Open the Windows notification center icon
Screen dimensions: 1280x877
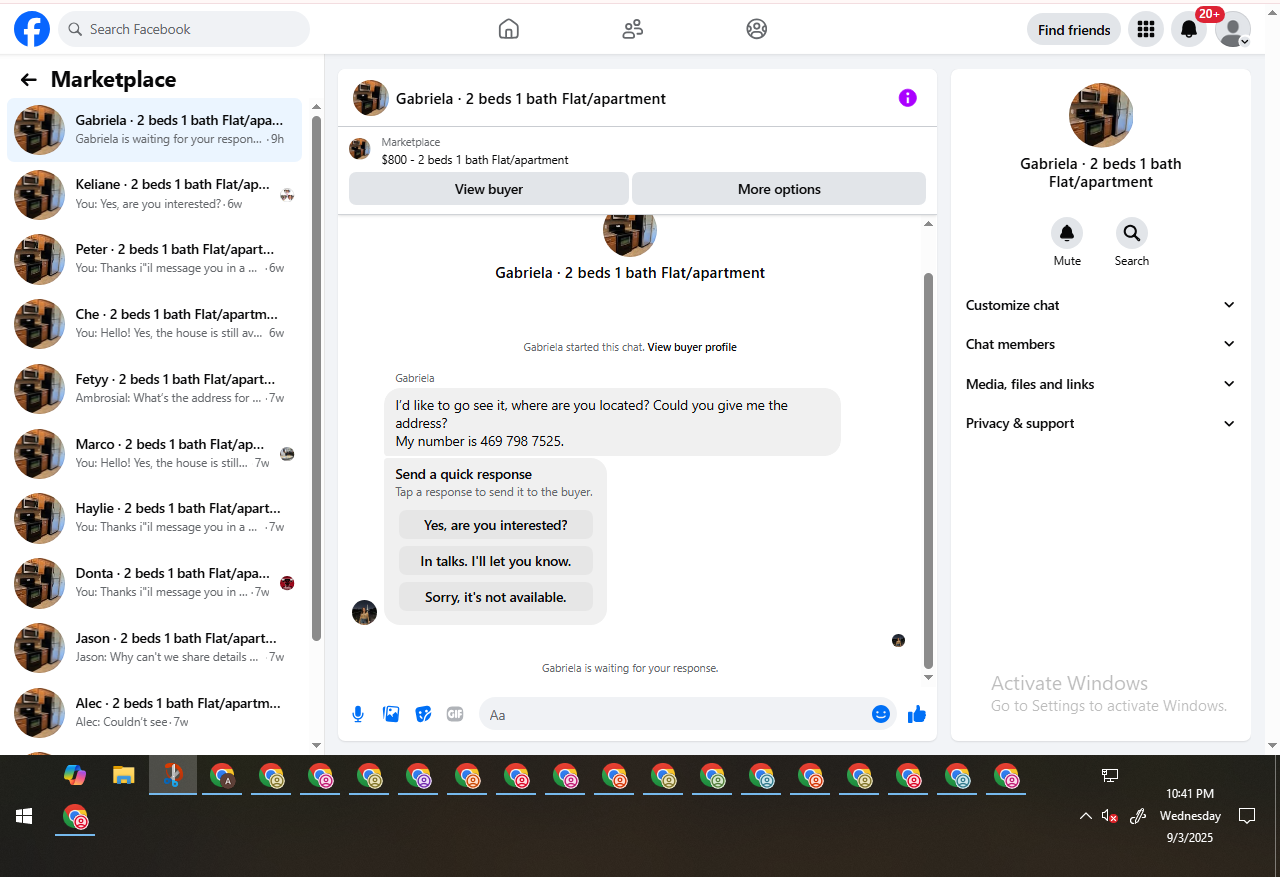[x=1247, y=816]
